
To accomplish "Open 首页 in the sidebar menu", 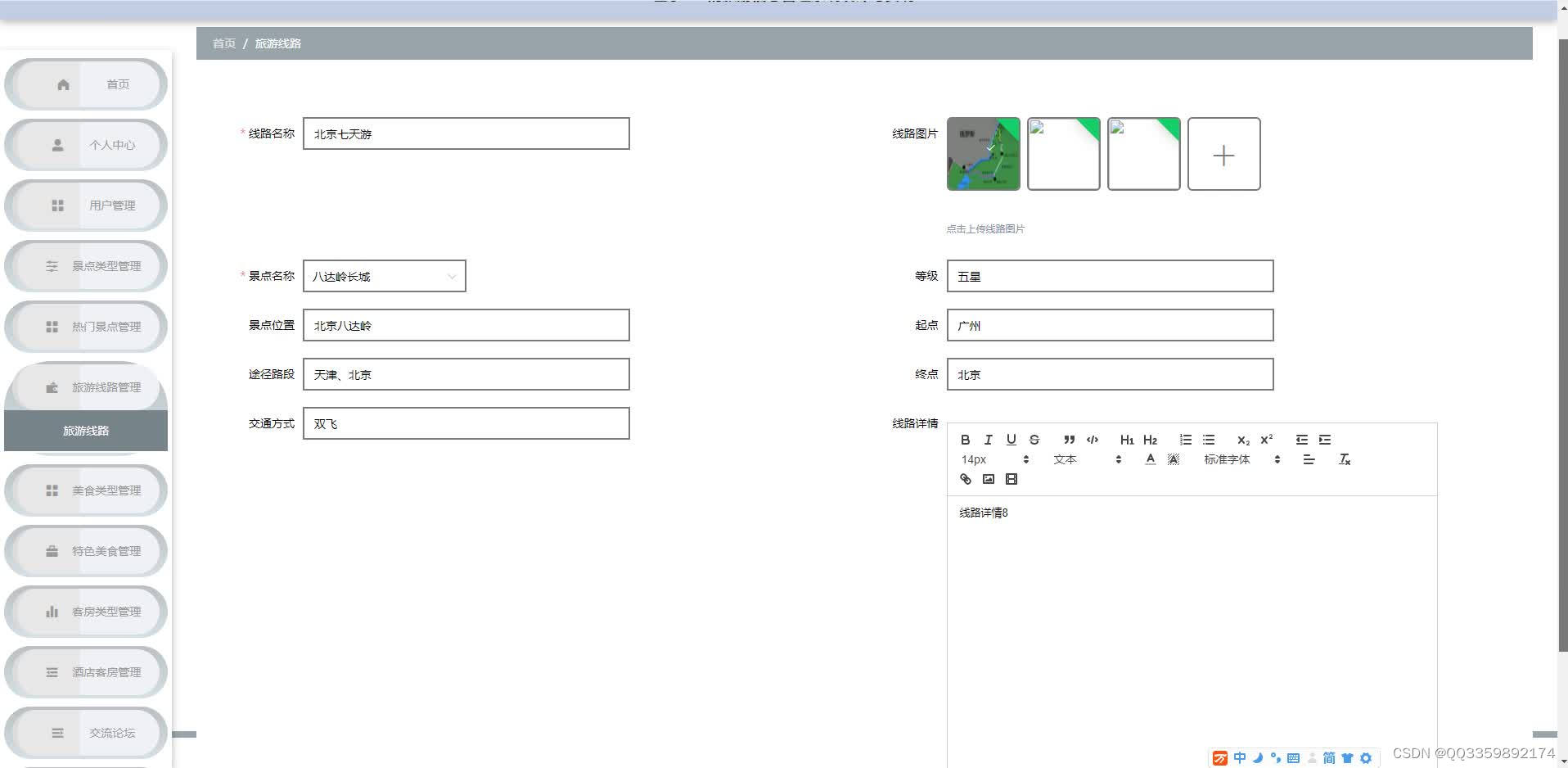I will pyautogui.click(x=86, y=84).
